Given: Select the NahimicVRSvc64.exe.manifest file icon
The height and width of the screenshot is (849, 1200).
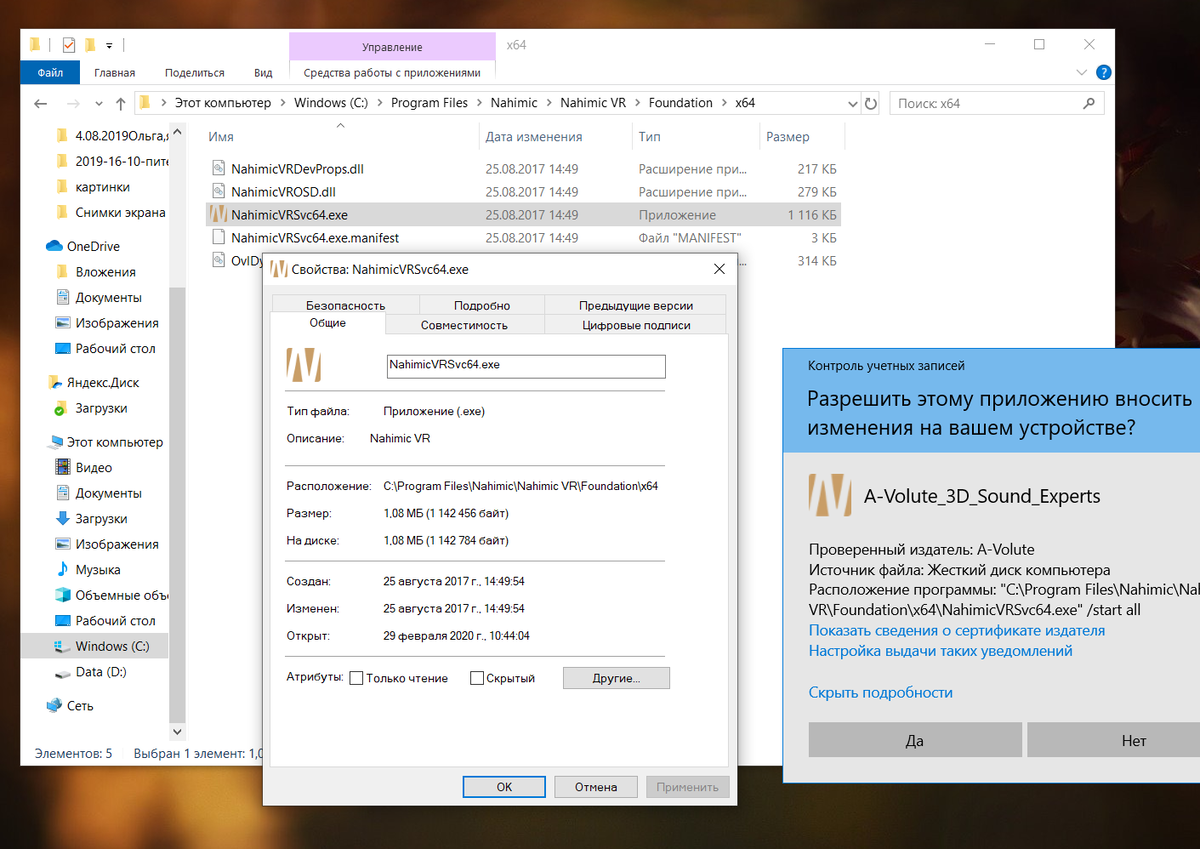Looking at the screenshot, I should click(x=219, y=237).
